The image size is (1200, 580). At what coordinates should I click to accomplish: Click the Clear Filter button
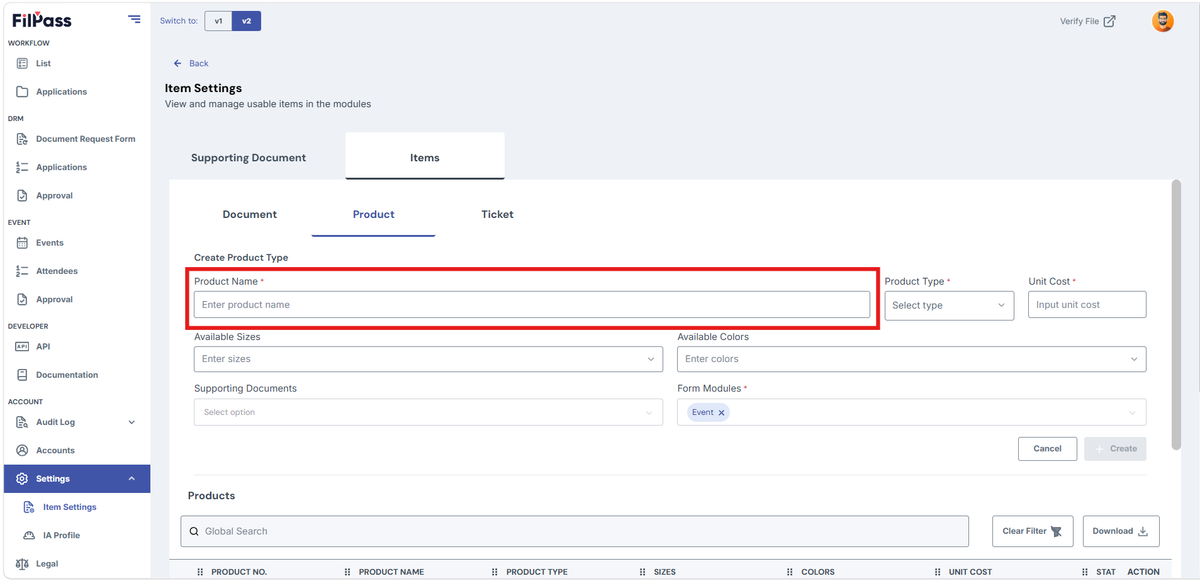(1032, 531)
